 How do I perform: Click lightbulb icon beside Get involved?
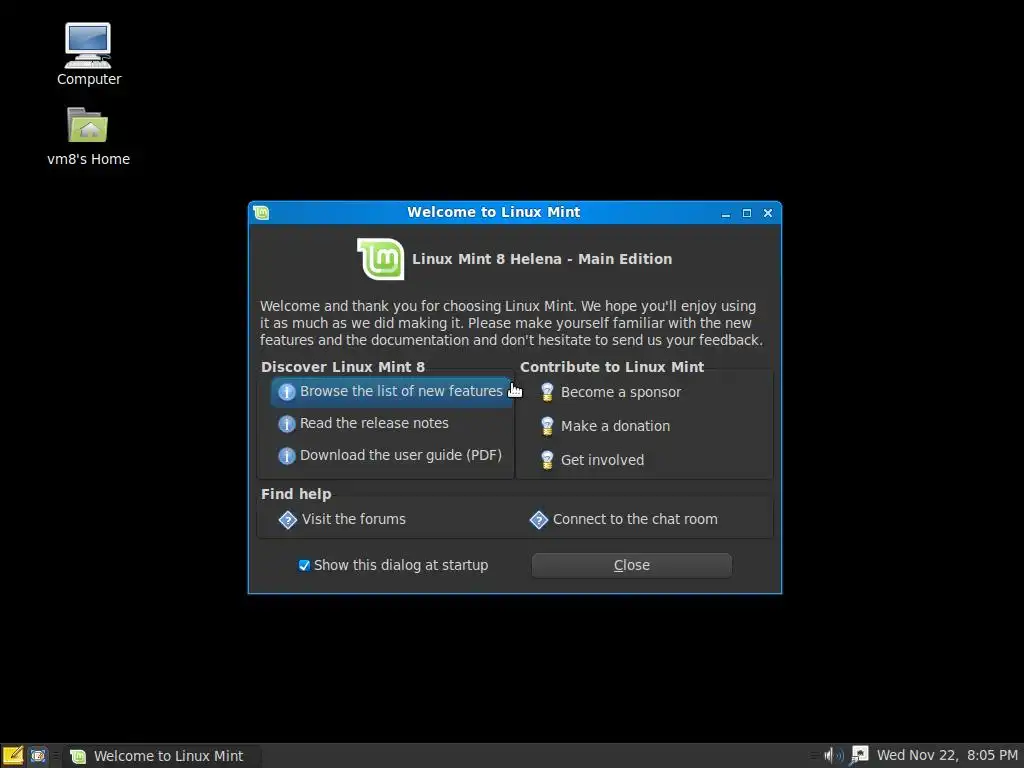tap(547, 460)
